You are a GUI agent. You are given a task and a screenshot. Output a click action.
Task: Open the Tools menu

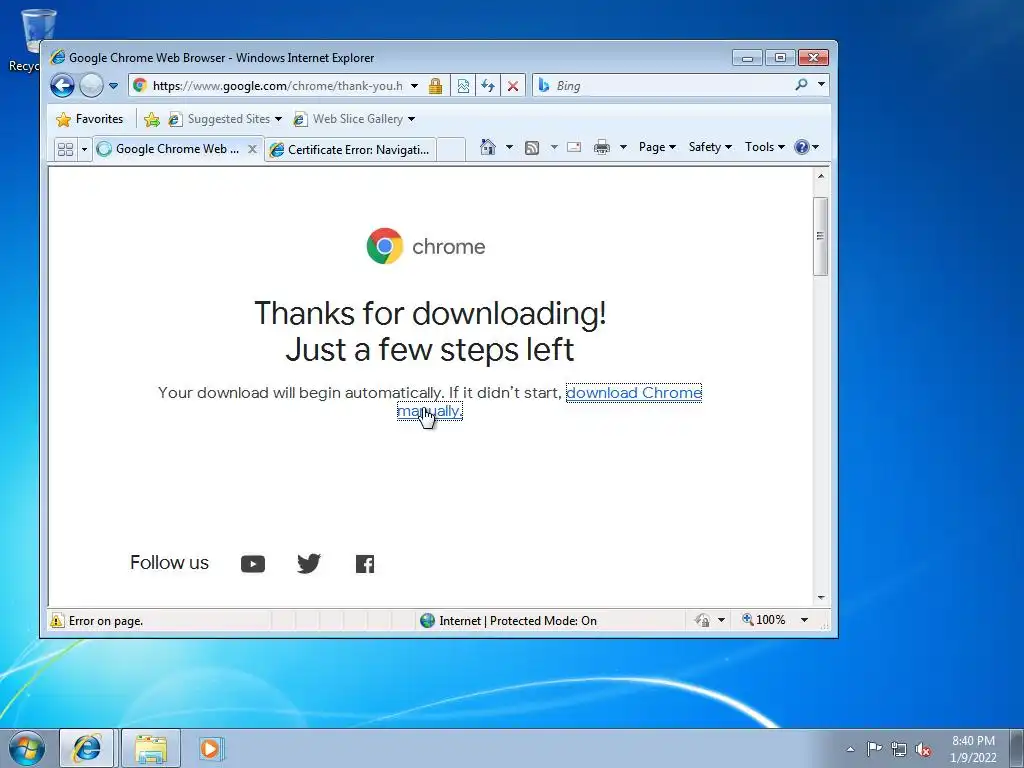(765, 147)
